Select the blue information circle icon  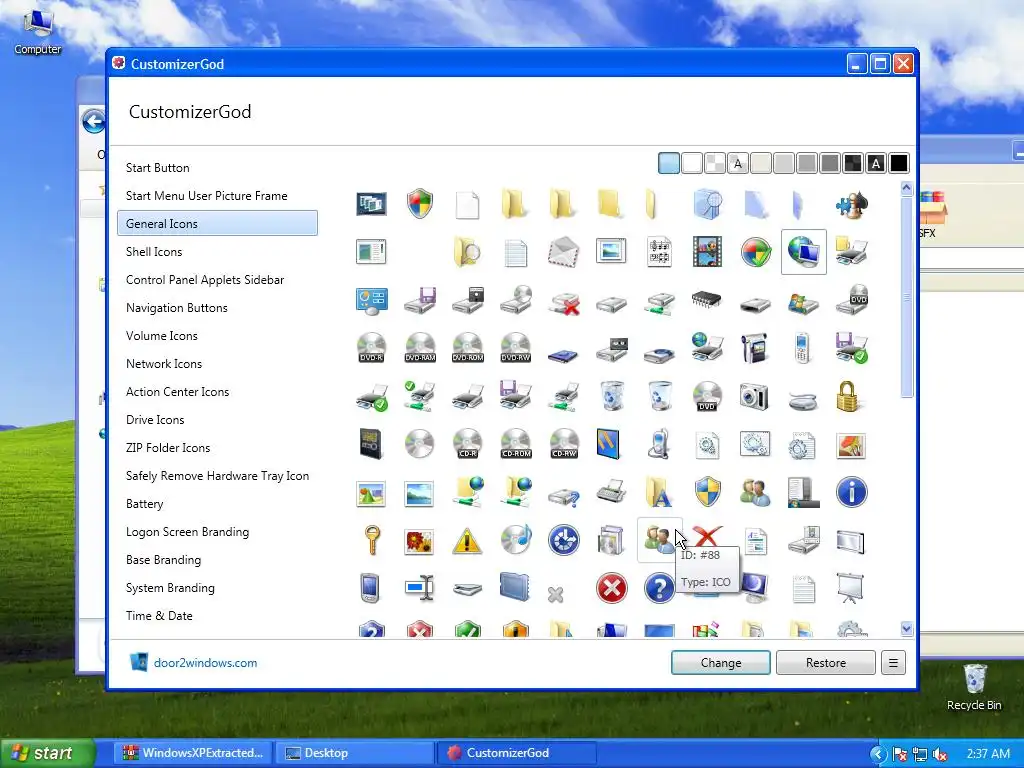(852, 492)
